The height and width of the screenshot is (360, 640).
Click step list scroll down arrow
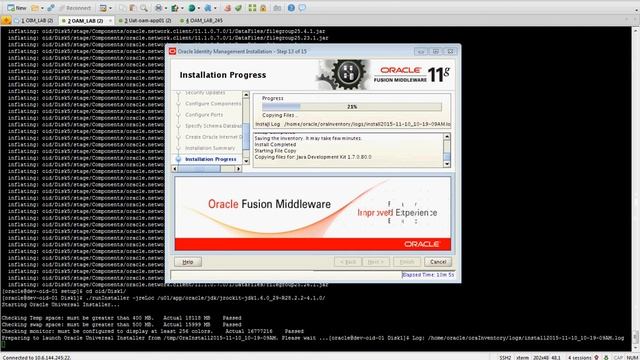pyautogui.click(x=246, y=161)
